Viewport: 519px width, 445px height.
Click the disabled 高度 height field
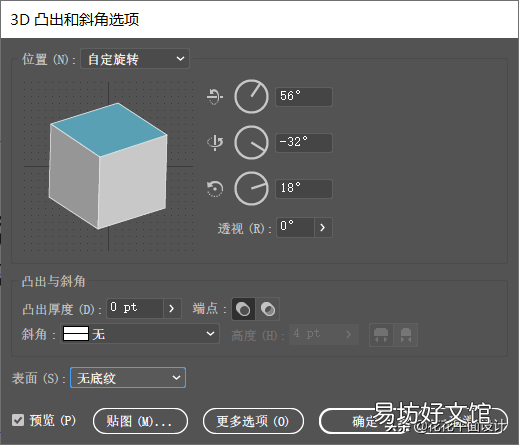(315, 334)
